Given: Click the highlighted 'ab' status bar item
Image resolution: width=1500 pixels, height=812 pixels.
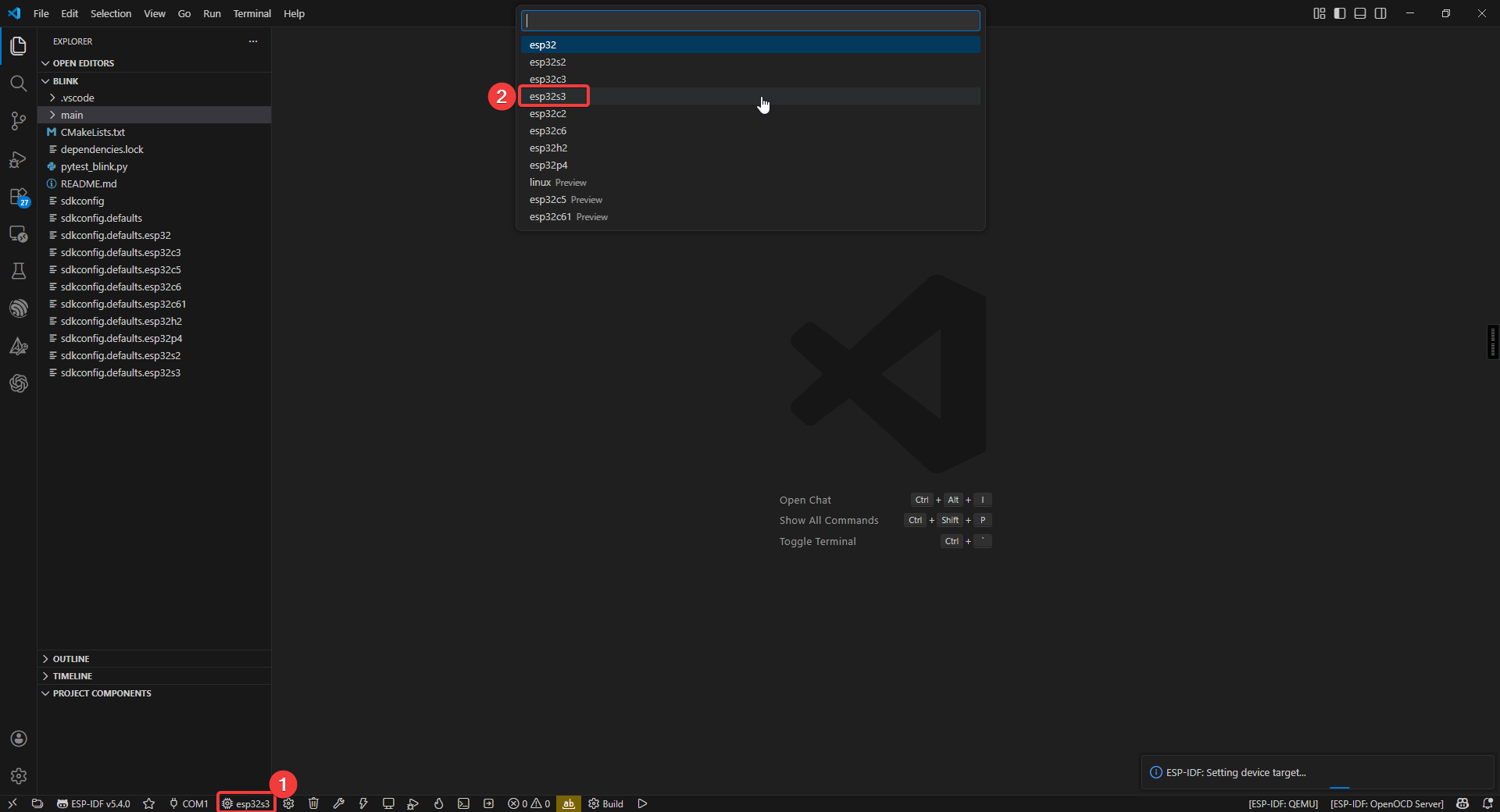Looking at the screenshot, I should point(569,803).
